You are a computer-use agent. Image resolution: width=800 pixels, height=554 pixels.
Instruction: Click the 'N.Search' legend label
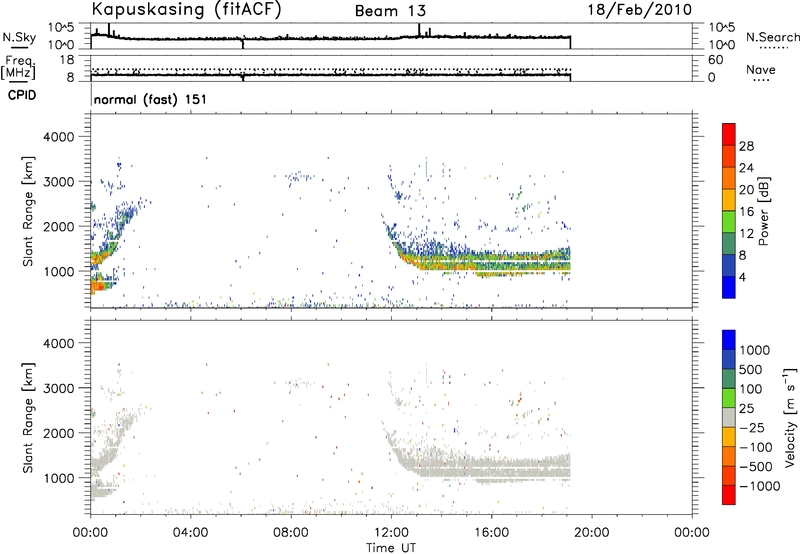pyautogui.click(x=772, y=37)
